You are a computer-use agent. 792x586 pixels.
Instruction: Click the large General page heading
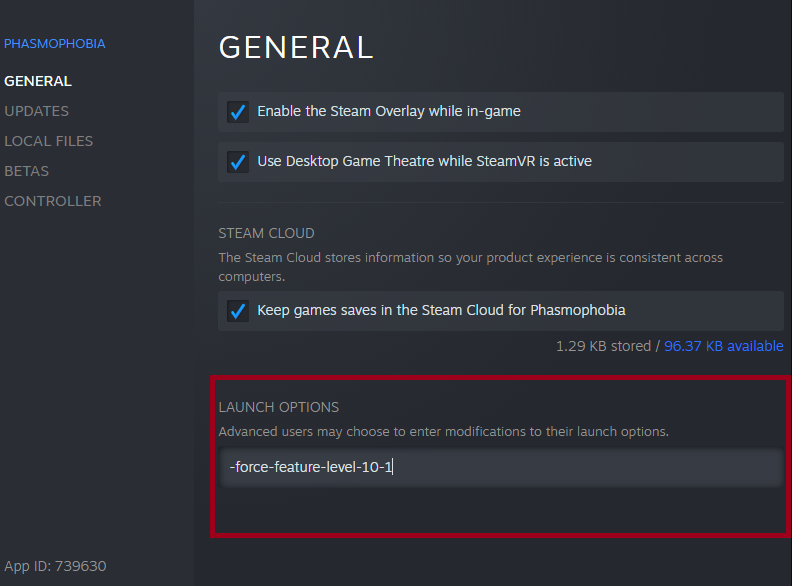296,47
